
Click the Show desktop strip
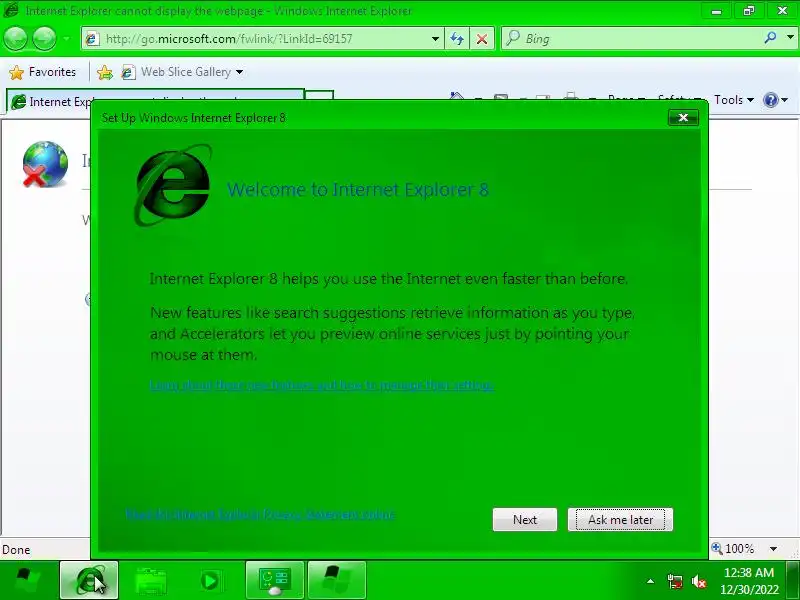tap(793, 580)
